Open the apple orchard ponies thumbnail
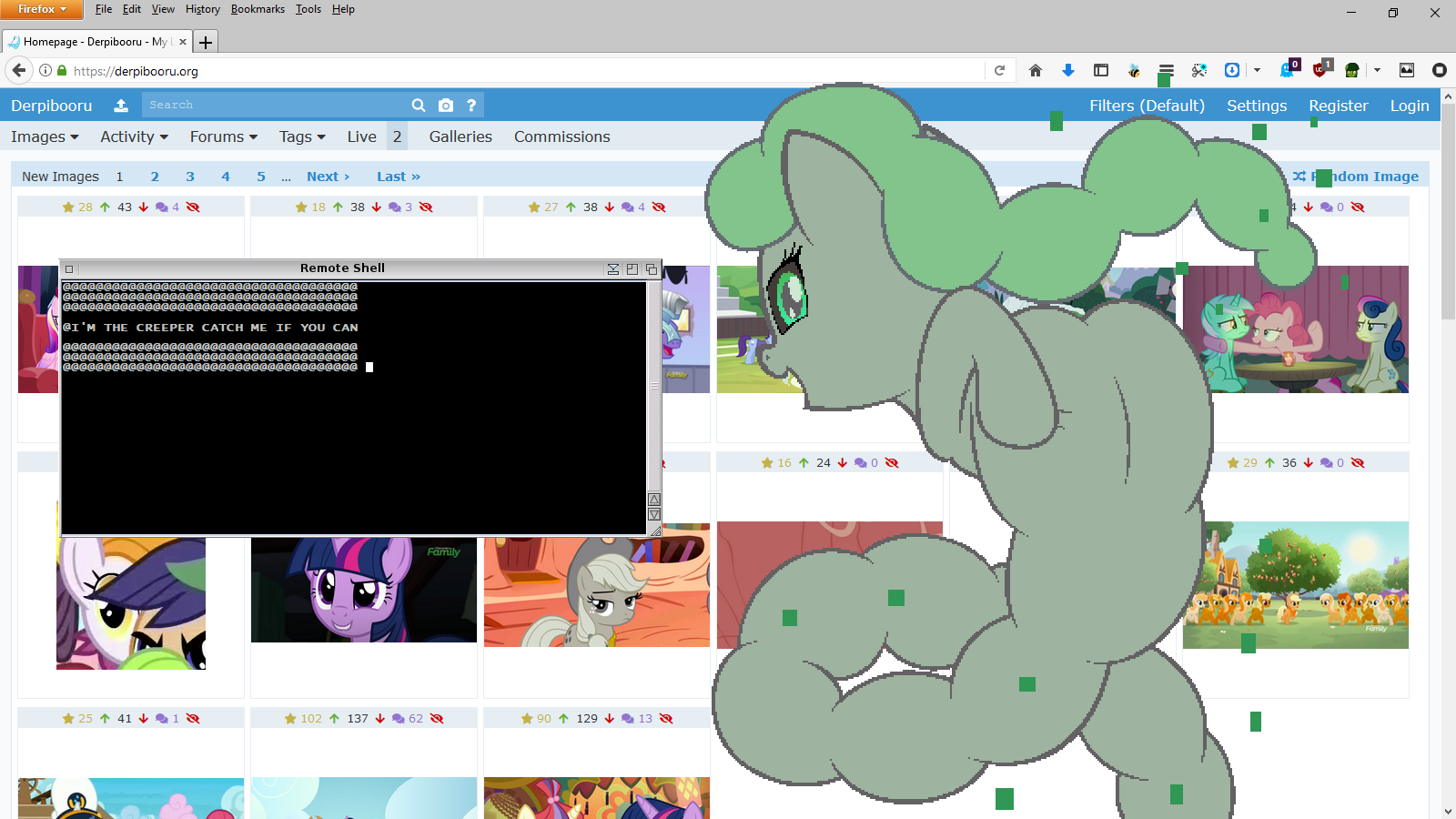 tap(1296, 585)
